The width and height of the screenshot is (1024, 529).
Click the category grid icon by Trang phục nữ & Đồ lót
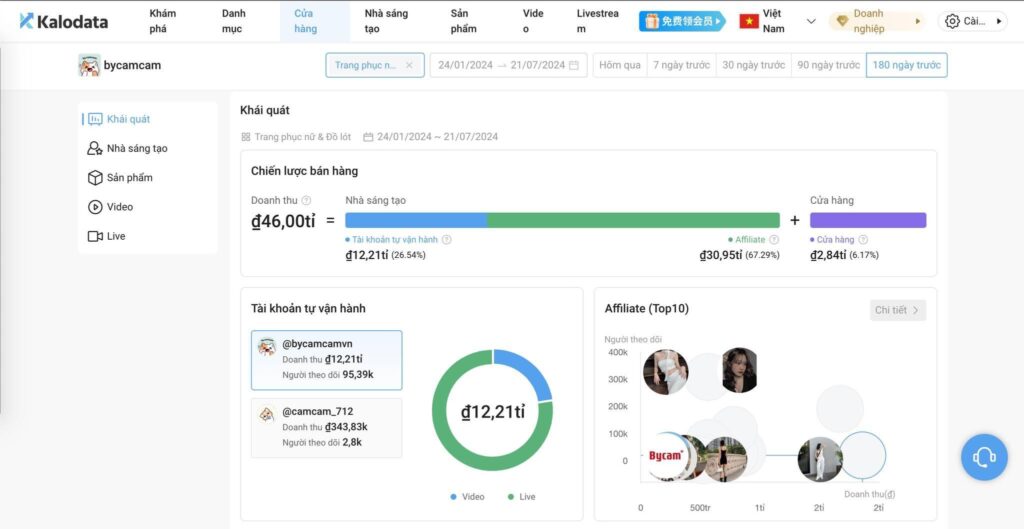tap(246, 137)
